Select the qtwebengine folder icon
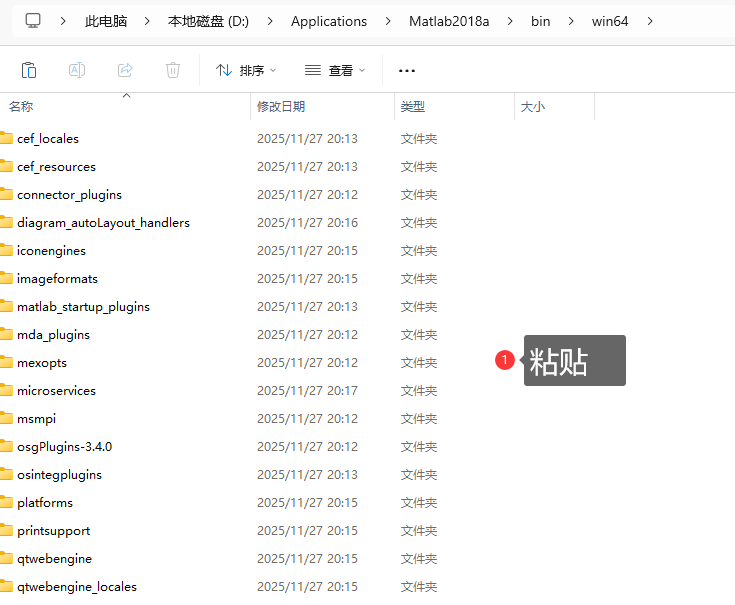Image resolution: width=735 pixels, height=605 pixels. tap(6, 558)
